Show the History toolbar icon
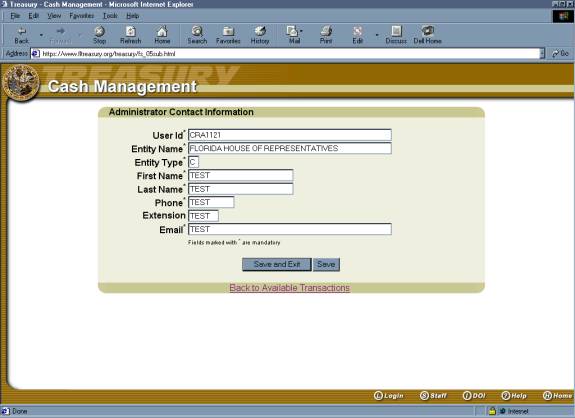 pyautogui.click(x=260, y=35)
